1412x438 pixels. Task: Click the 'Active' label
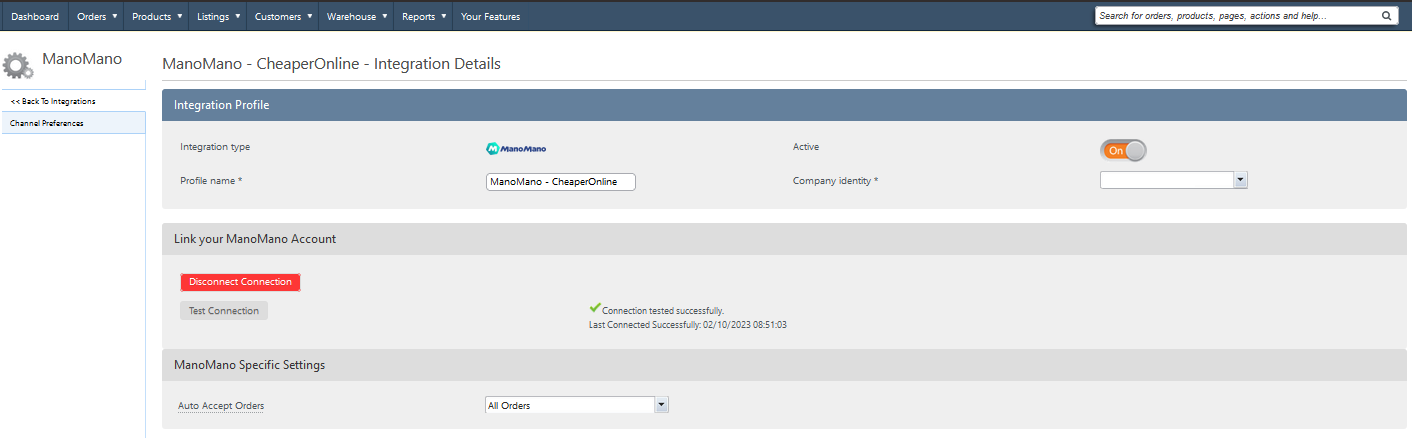(x=806, y=147)
